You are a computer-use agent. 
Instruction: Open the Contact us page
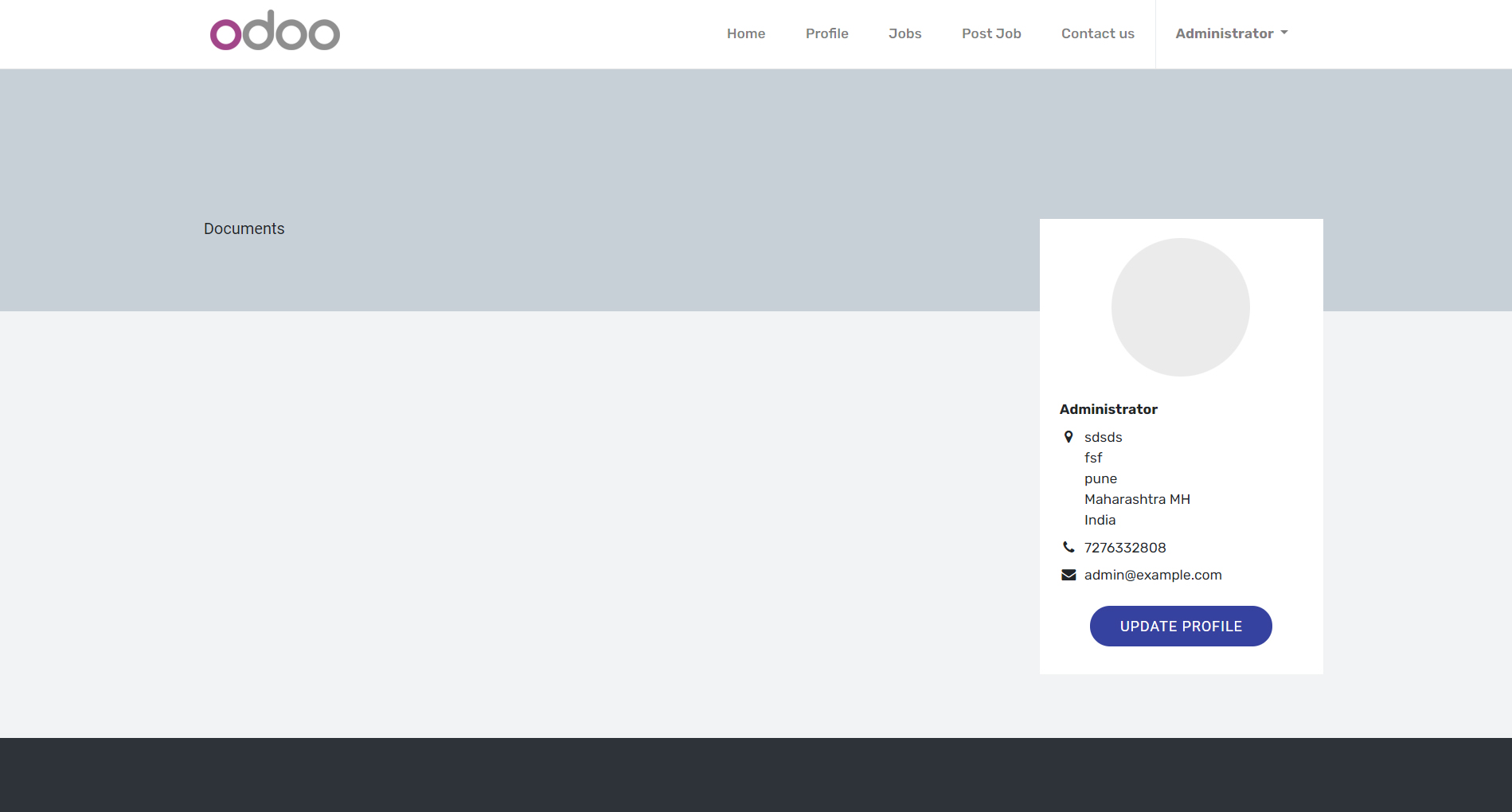click(x=1097, y=33)
